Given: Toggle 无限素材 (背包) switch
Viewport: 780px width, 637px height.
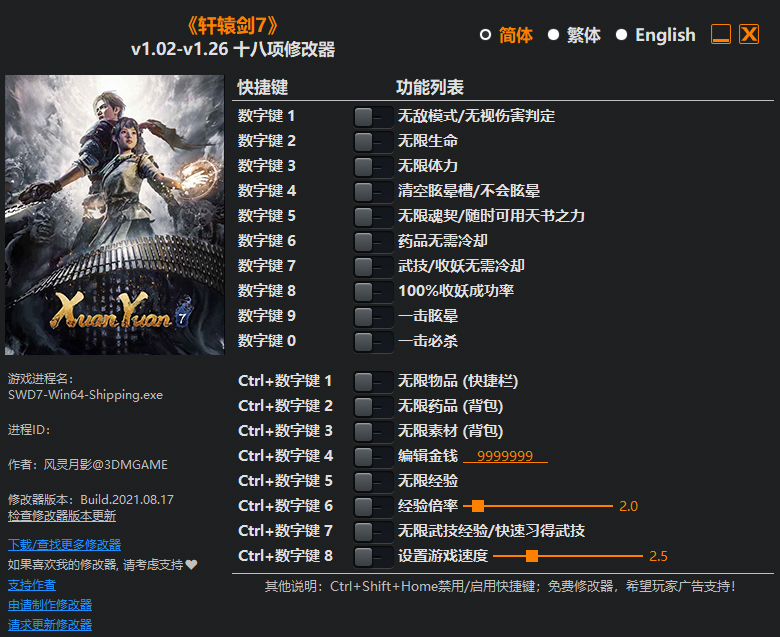Looking at the screenshot, I should click(373, 432).
